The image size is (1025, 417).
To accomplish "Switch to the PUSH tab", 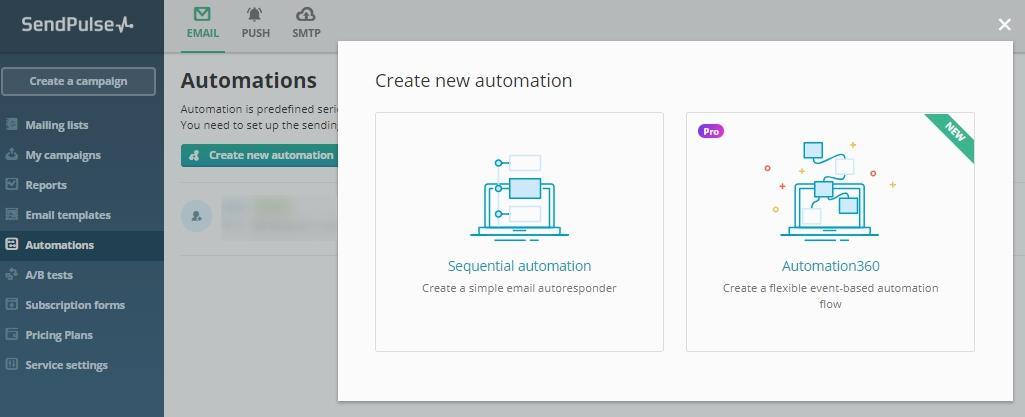I will pos(256,26).
